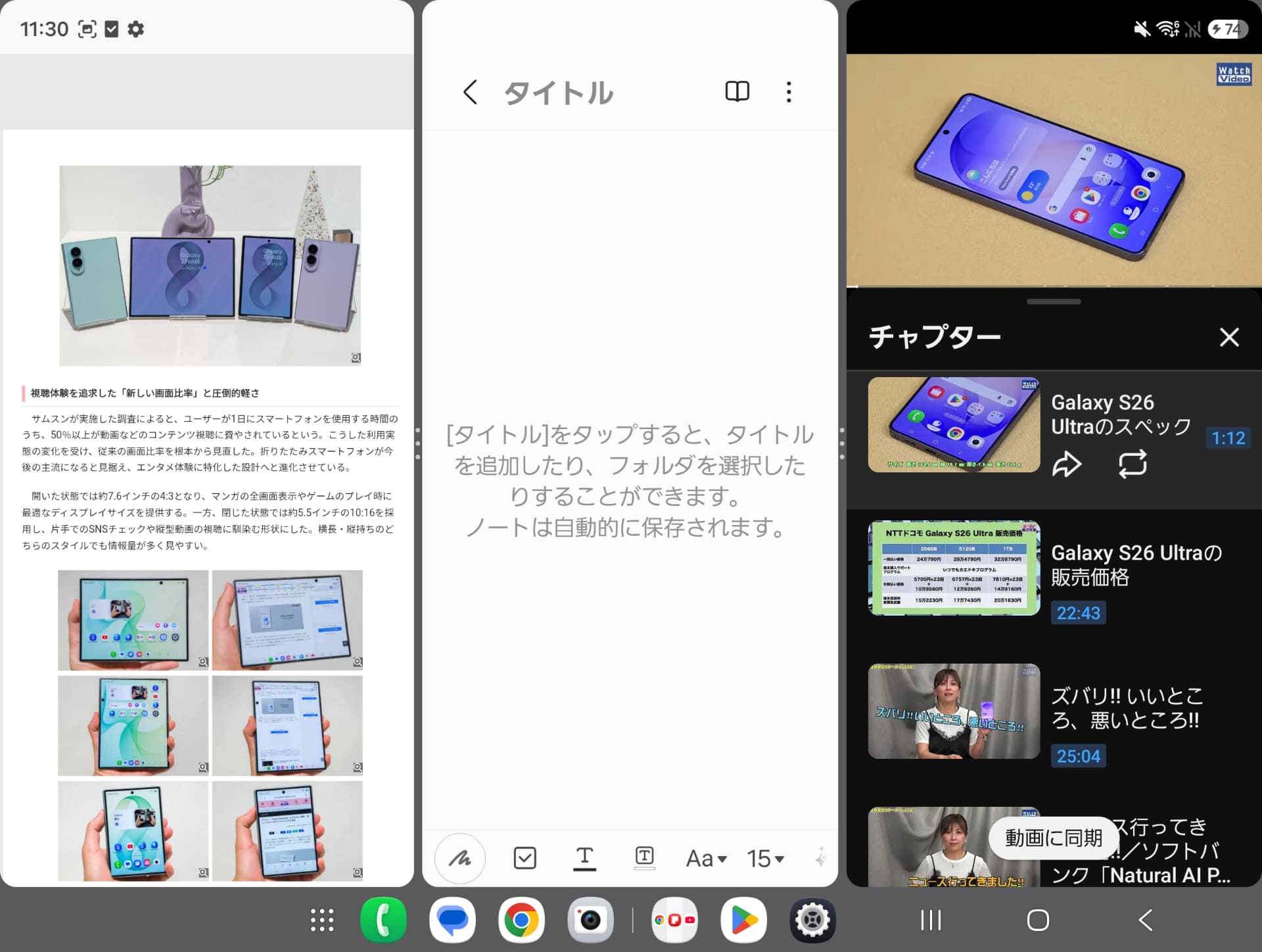Tap the back arrow in Notes
The image size is (1262, 952).
[469, 92]
